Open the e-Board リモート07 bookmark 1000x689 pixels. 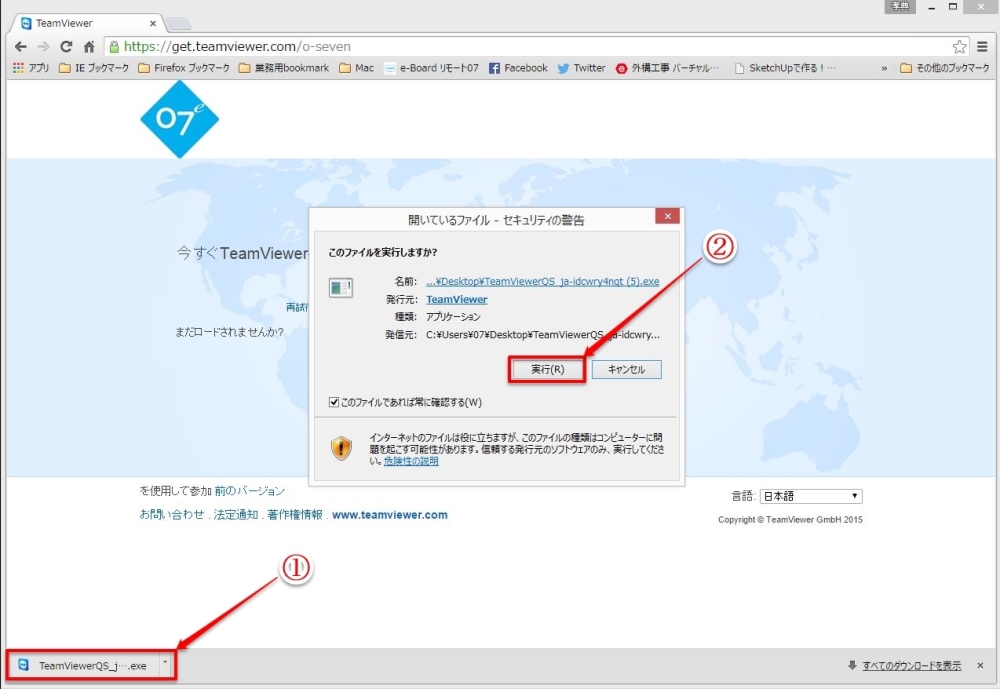(431, 68)
